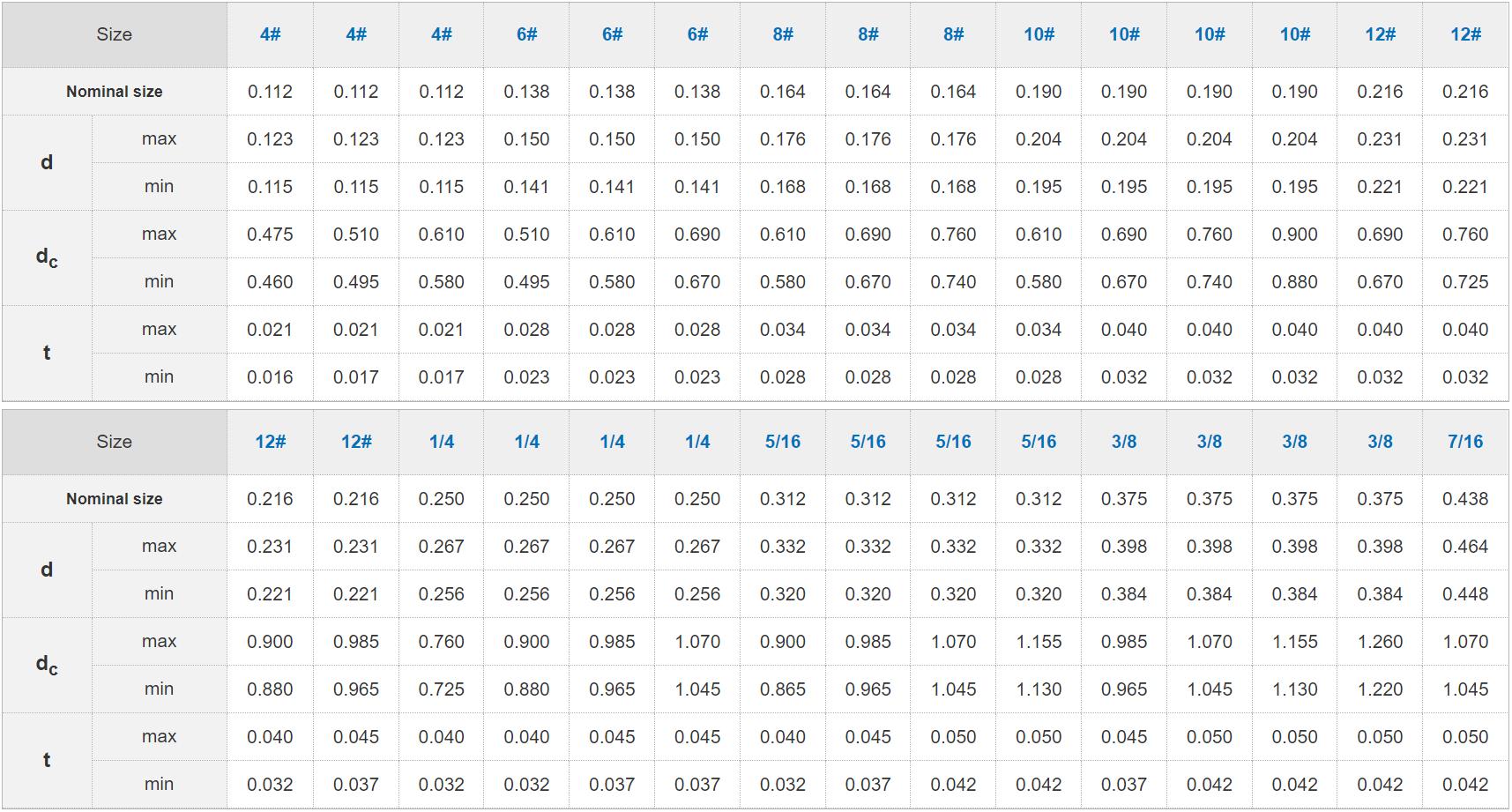Click Nominal size row label in bottom table
The width and height of the screenshot is (1512, 812).
click(x=114, y=499)
